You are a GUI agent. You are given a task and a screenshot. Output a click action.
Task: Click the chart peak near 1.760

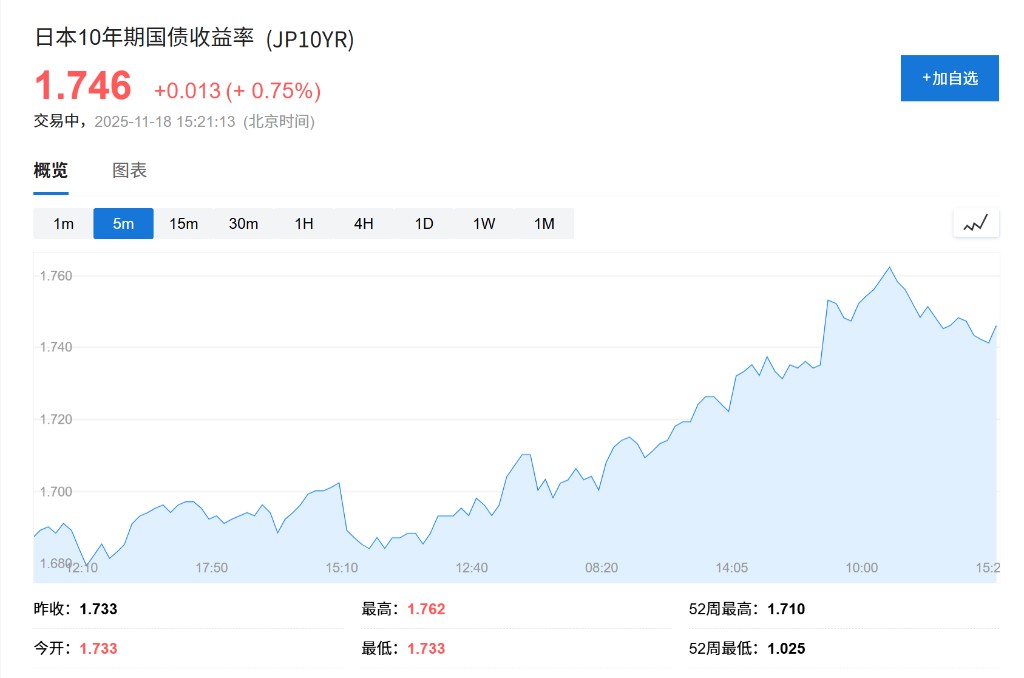pos(889,267)
